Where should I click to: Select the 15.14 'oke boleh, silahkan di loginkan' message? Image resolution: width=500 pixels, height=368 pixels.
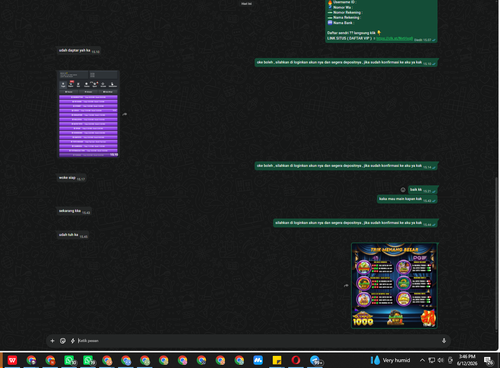coord(346,166)
